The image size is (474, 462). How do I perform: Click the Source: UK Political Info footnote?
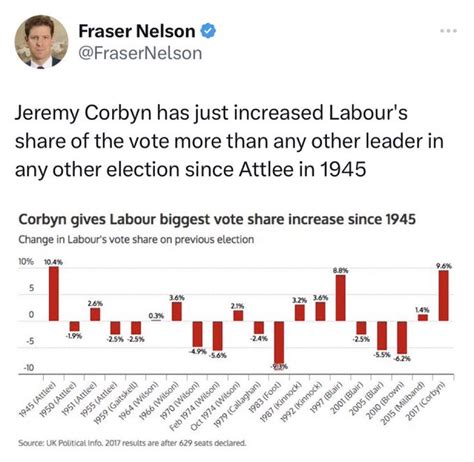132,443
